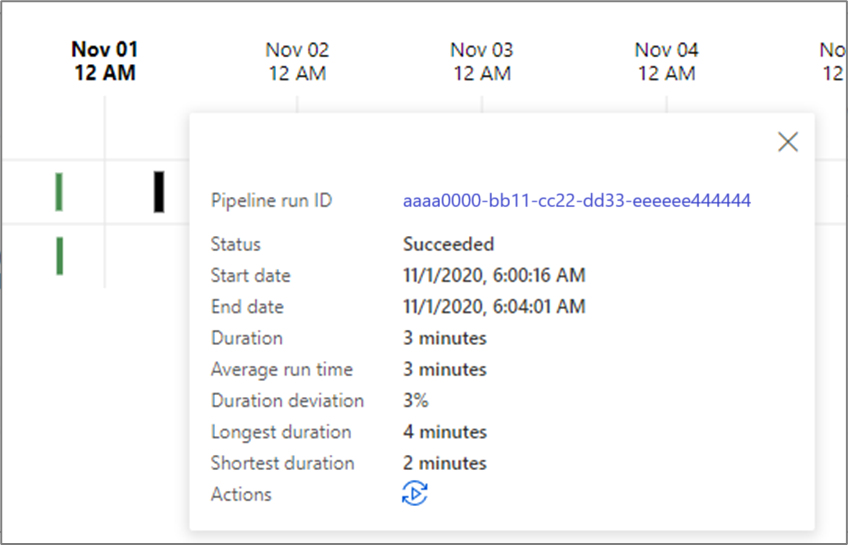Select the green run bar in the top row
The width and height of the screenshot is (848, 545).
point(59,191)
